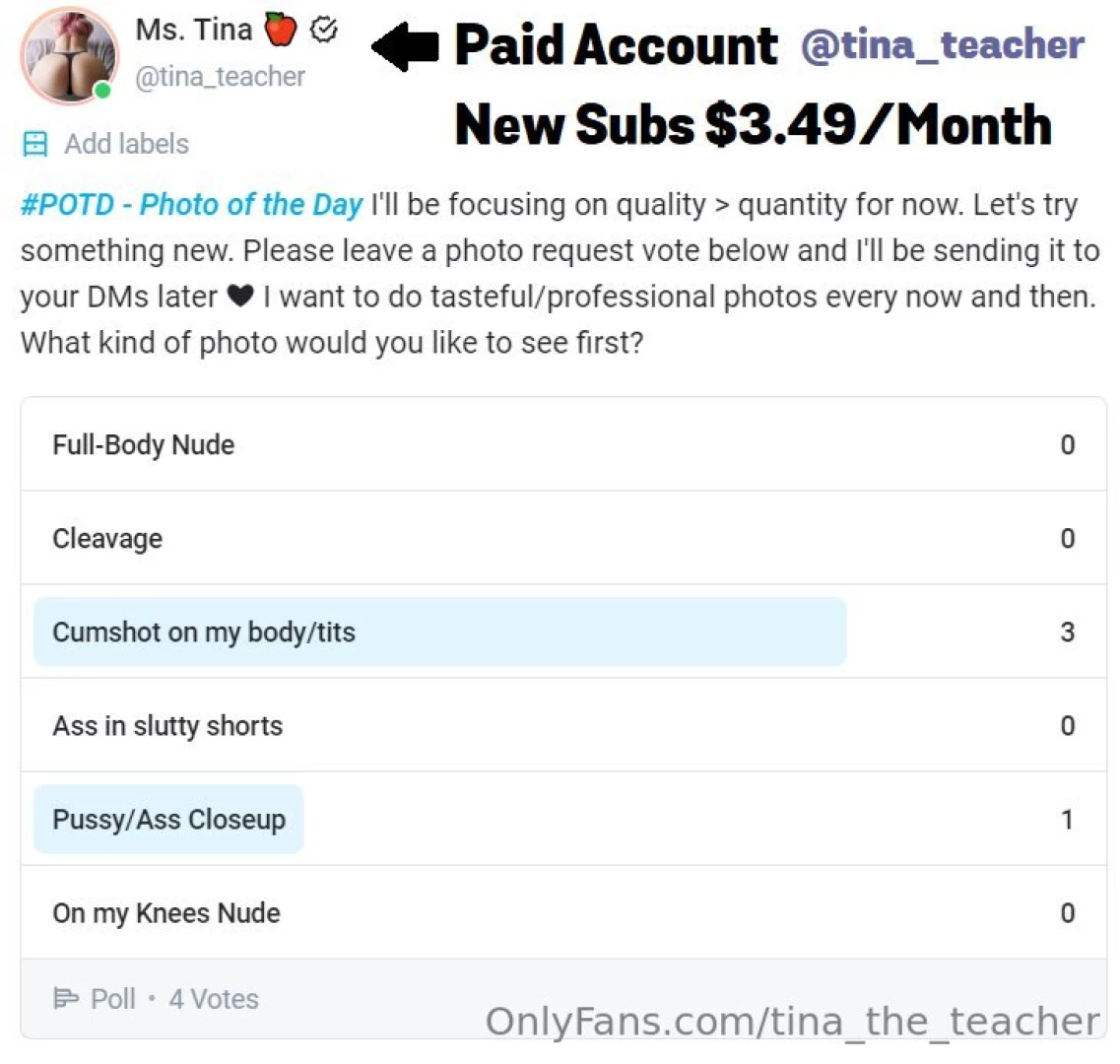1120x1064 pixels.
Task: Select the Cleavage poll option
Action: (x=107, y=538)
